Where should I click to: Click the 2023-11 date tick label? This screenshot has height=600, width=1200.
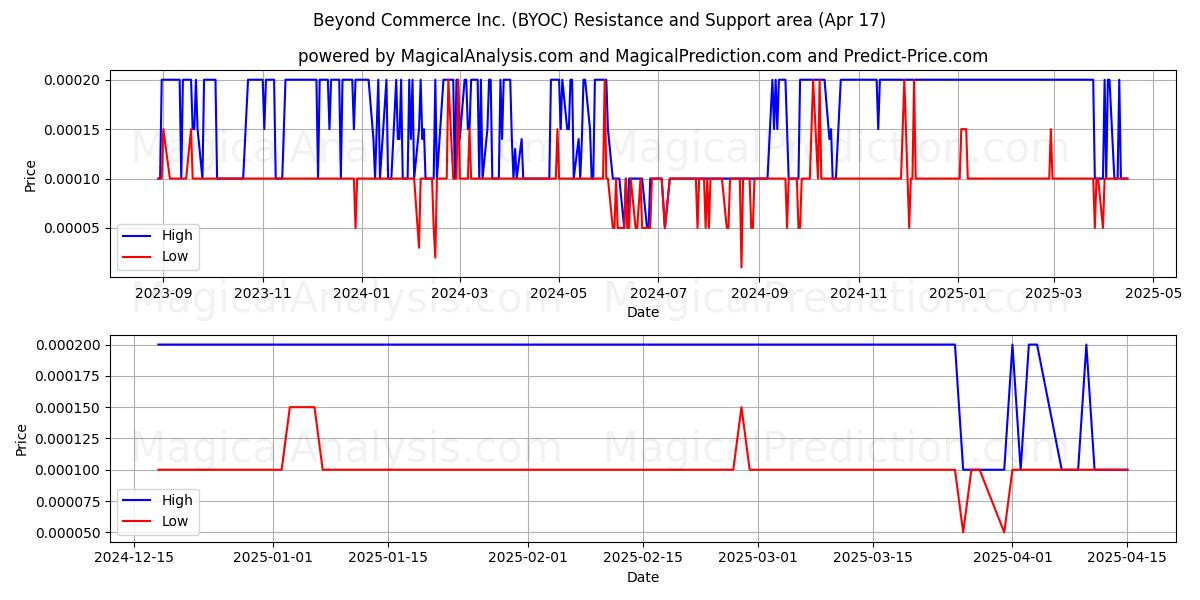(263, 293)
